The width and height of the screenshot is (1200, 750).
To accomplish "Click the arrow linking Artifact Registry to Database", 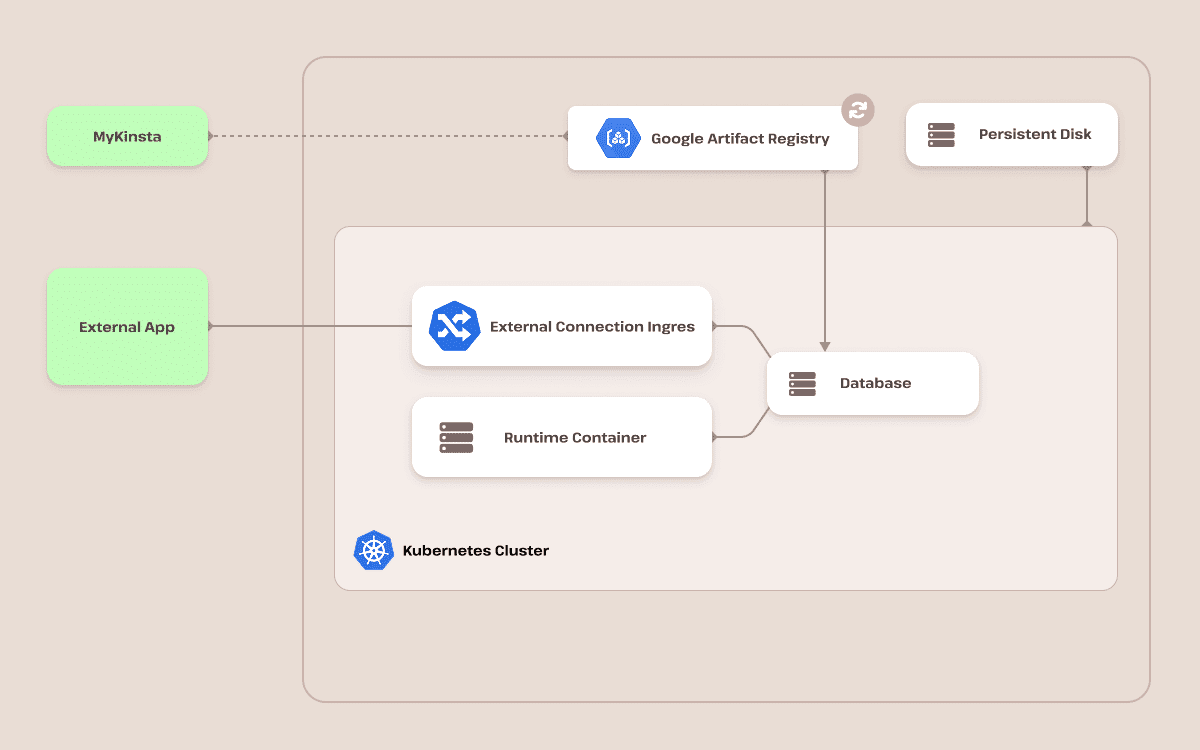I will (825, 260).
